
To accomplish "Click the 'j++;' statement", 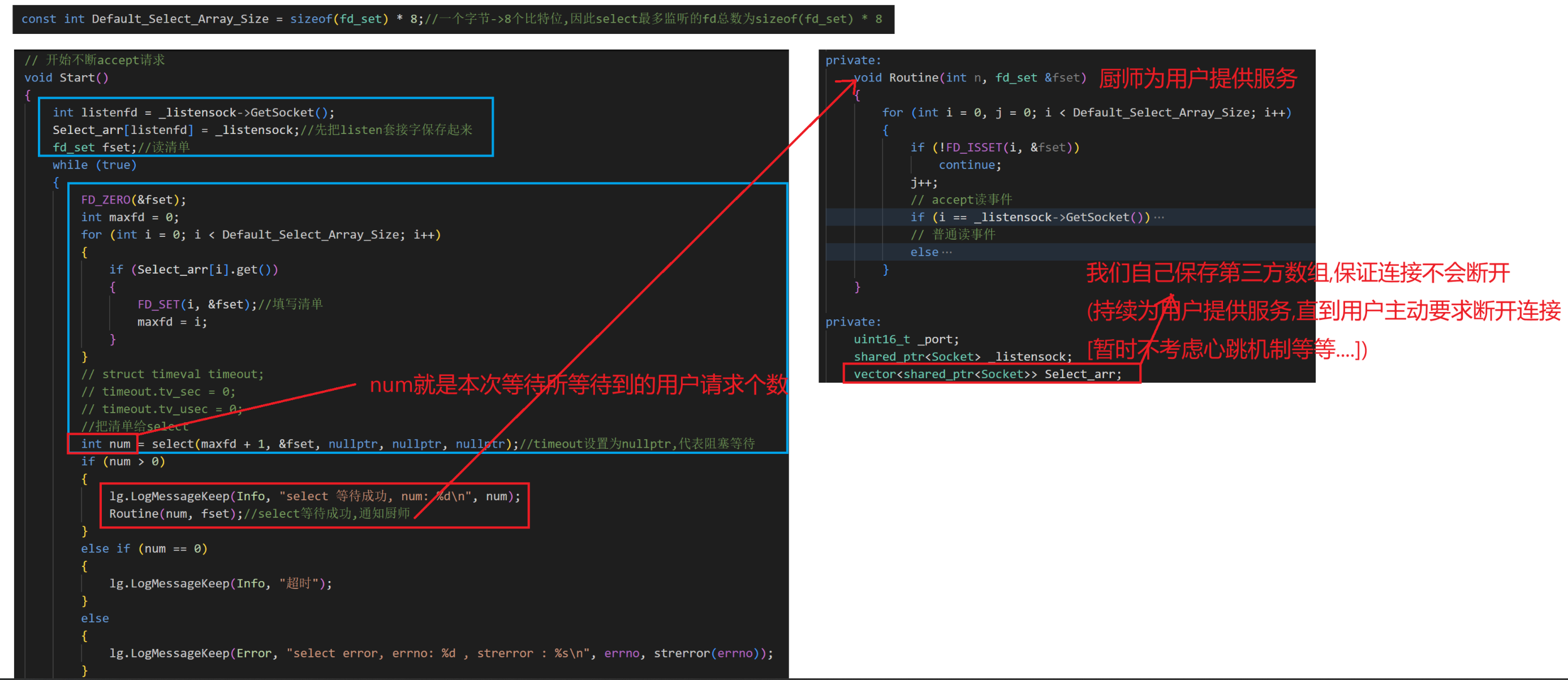I will 924,183.
